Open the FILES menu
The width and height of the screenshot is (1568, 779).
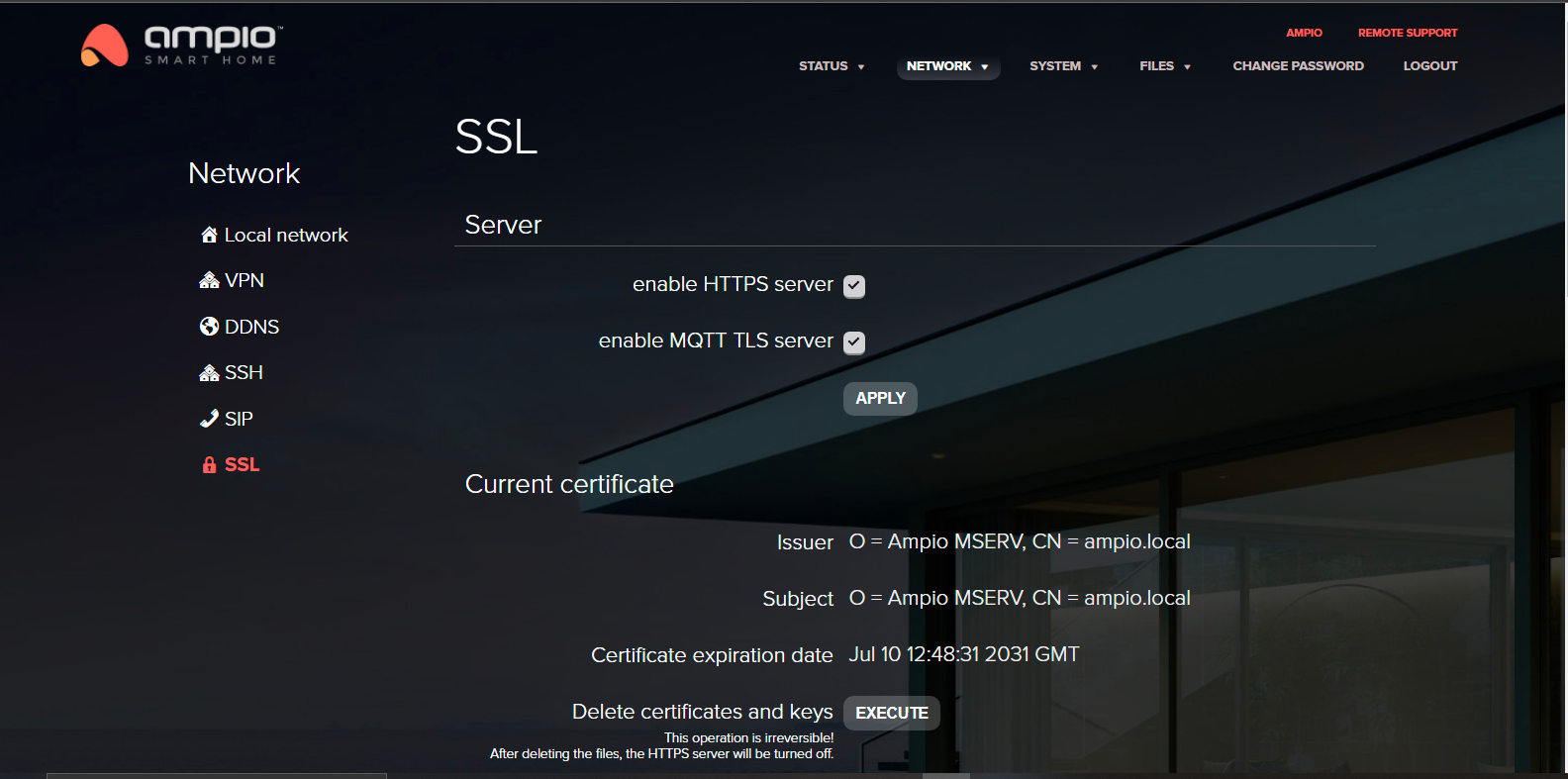1165,66
